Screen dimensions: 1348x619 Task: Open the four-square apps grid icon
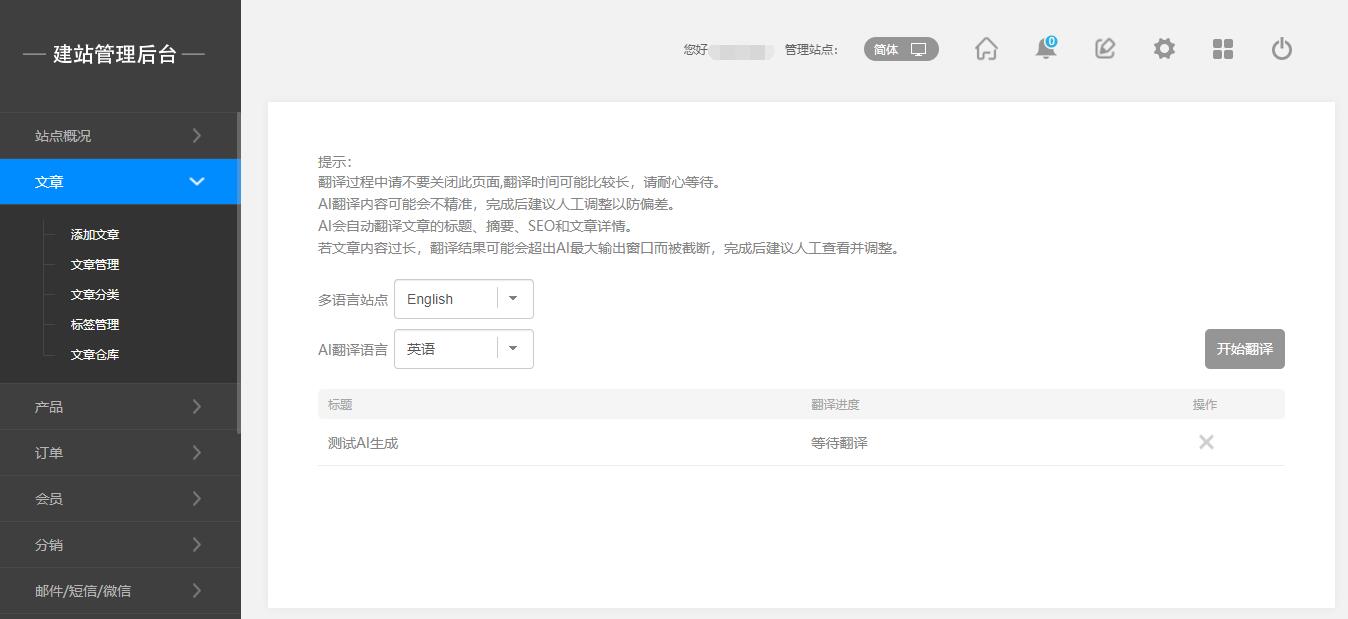[1223, 49]
